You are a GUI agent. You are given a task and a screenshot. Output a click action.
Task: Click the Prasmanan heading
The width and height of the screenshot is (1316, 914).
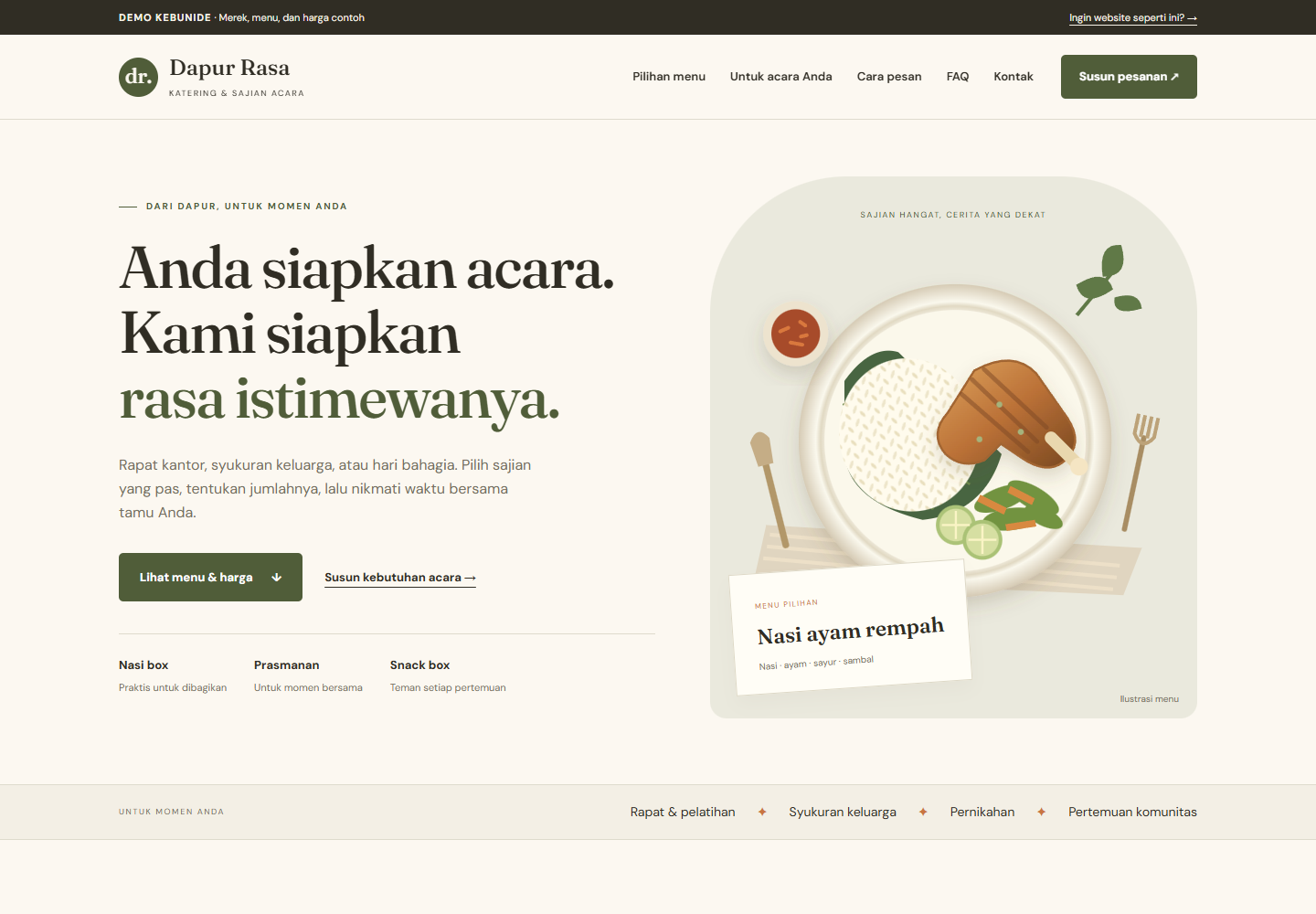[287, 664]
